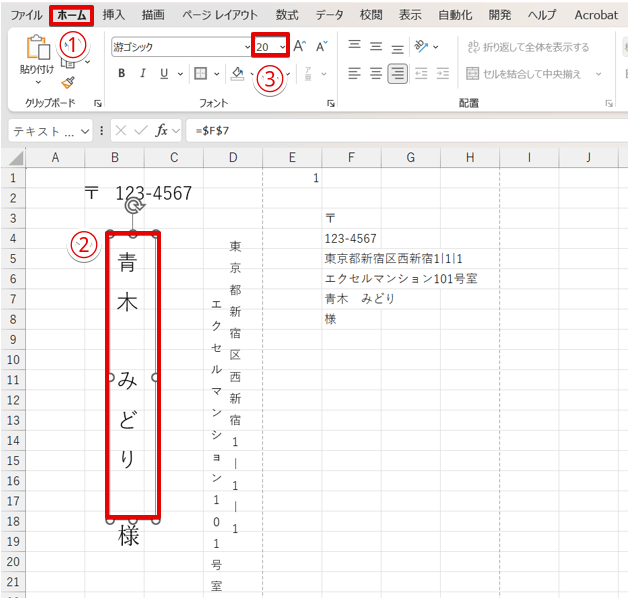The width and height of the screenshot is (635, 598).
Task: Click the Decrease Font Size icon
Action: point(321,47)
